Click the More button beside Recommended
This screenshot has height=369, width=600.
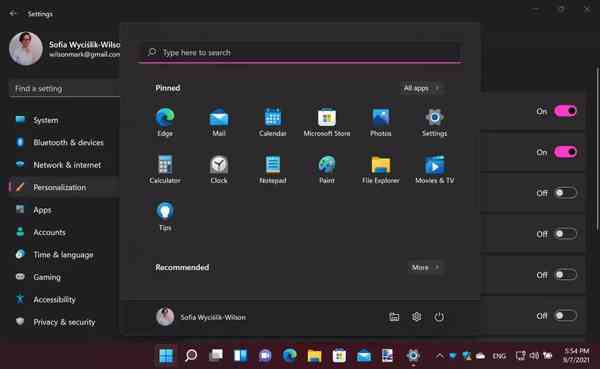pos(425,268)
